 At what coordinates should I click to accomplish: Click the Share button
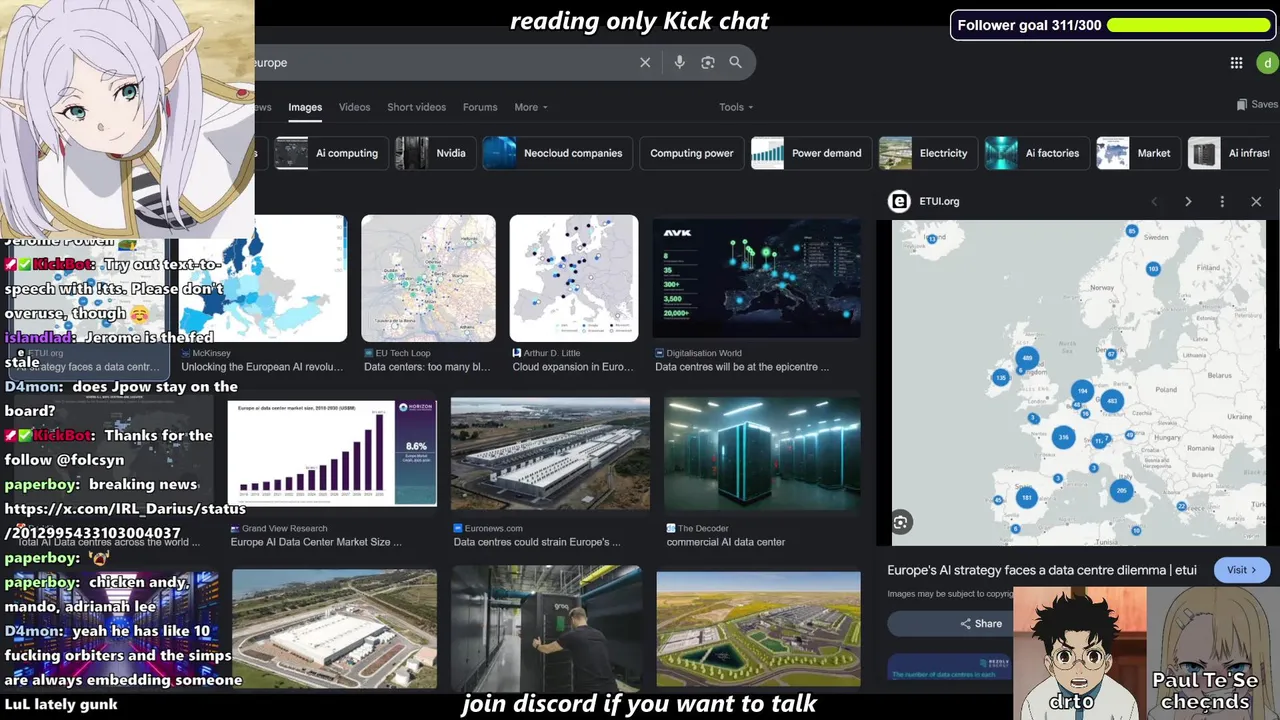[x=980, y=623]
